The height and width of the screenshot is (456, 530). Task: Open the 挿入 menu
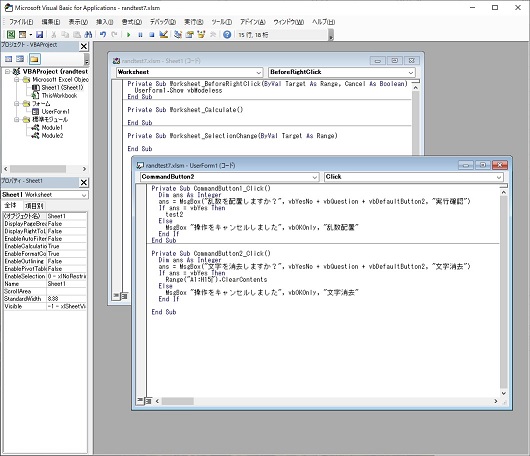click(104, 22)
